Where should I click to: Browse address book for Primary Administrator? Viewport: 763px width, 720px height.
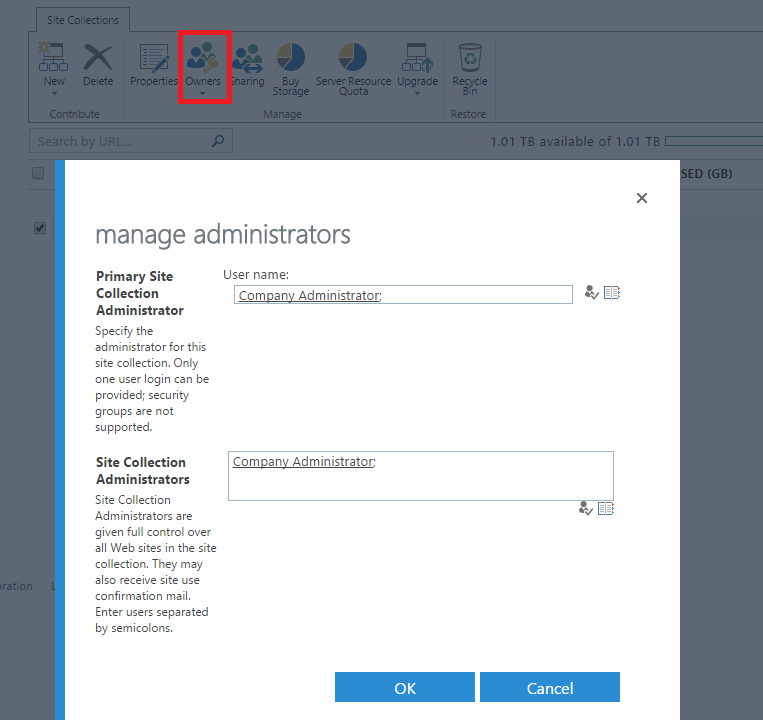coord(612,292)
